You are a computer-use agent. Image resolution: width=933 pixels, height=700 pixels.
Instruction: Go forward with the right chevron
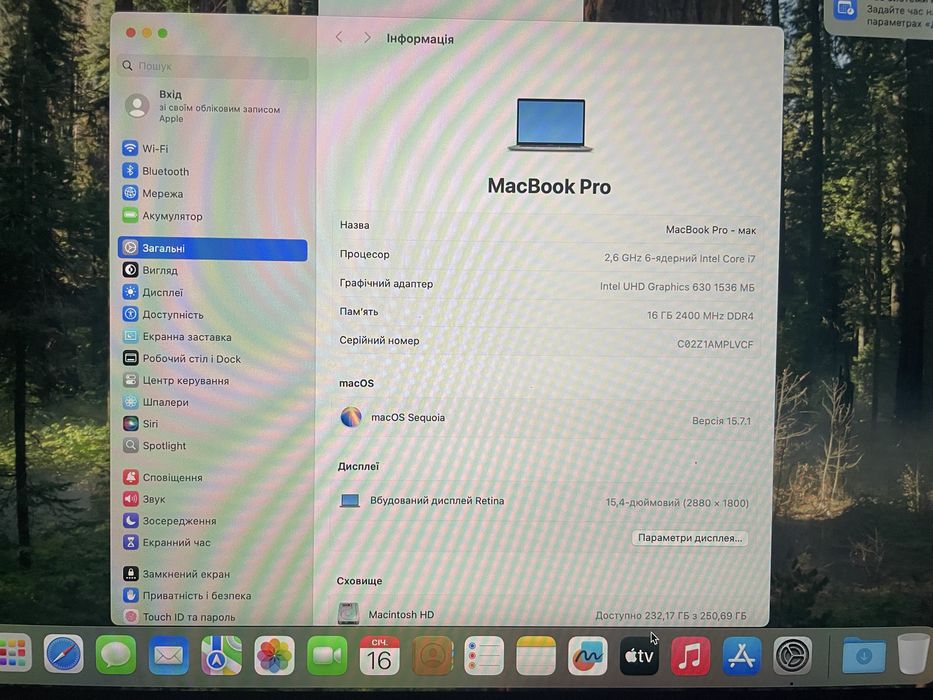tap(367, 38)
